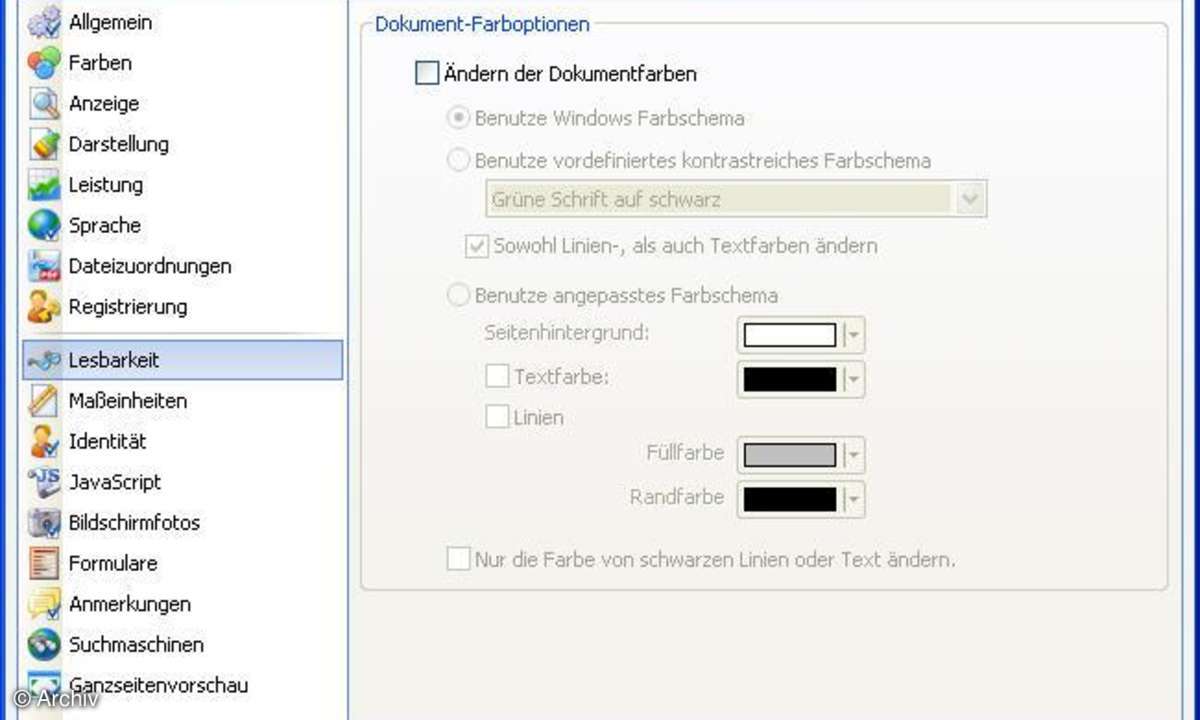Open the Leistung category
Image resolution: width=1200 pixels, height=720 pixels.
[x=105, y=185]
